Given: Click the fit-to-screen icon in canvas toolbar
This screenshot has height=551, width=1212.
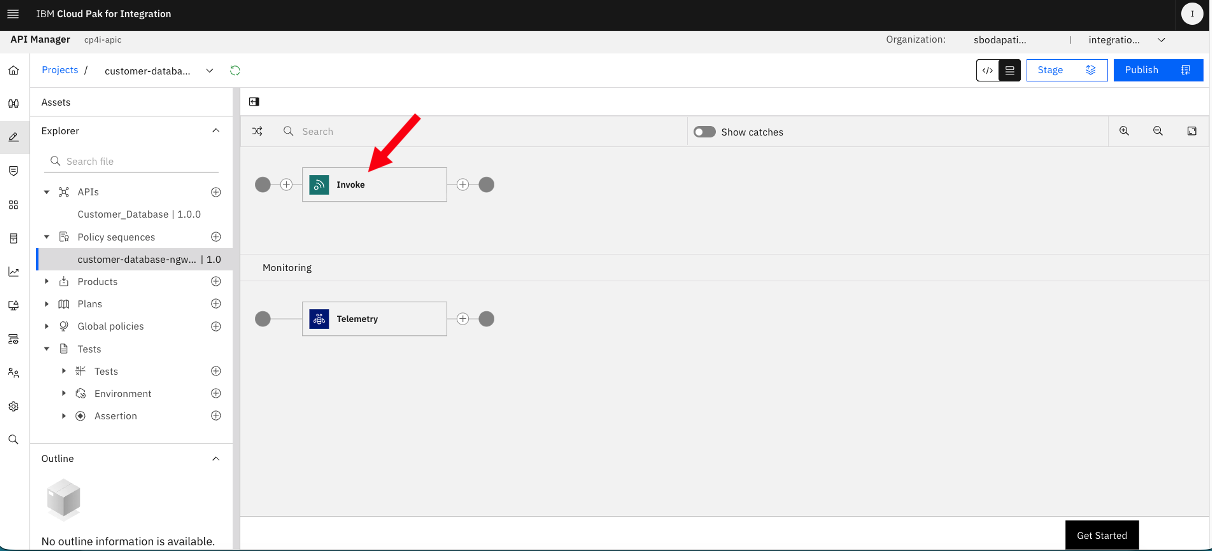Looking at the screenshot, I should coord(1192,131).
